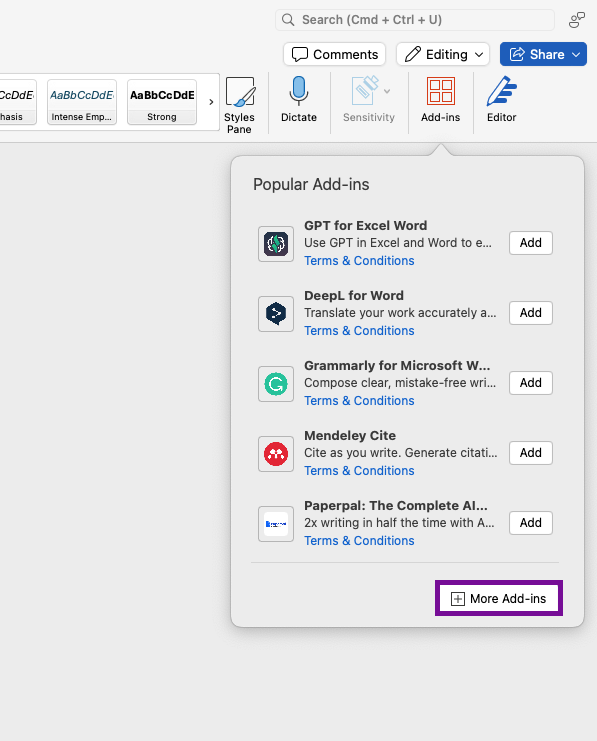The image size is (597, 741).
Task: Click the 'Use GPT in Excel and Word' description
Action: point(398,243)
